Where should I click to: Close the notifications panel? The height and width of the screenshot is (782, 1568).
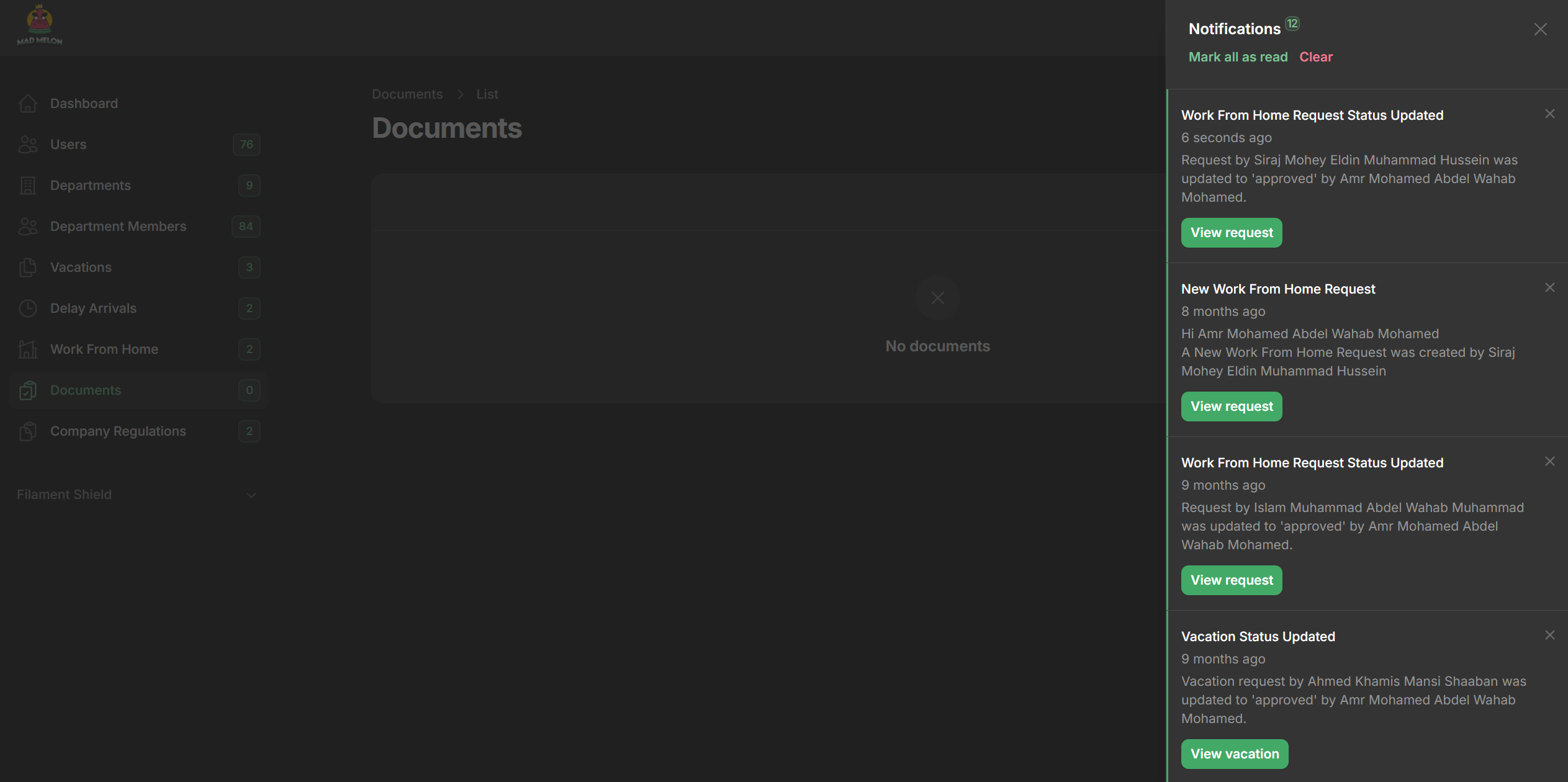click(x=1540, y=29)
